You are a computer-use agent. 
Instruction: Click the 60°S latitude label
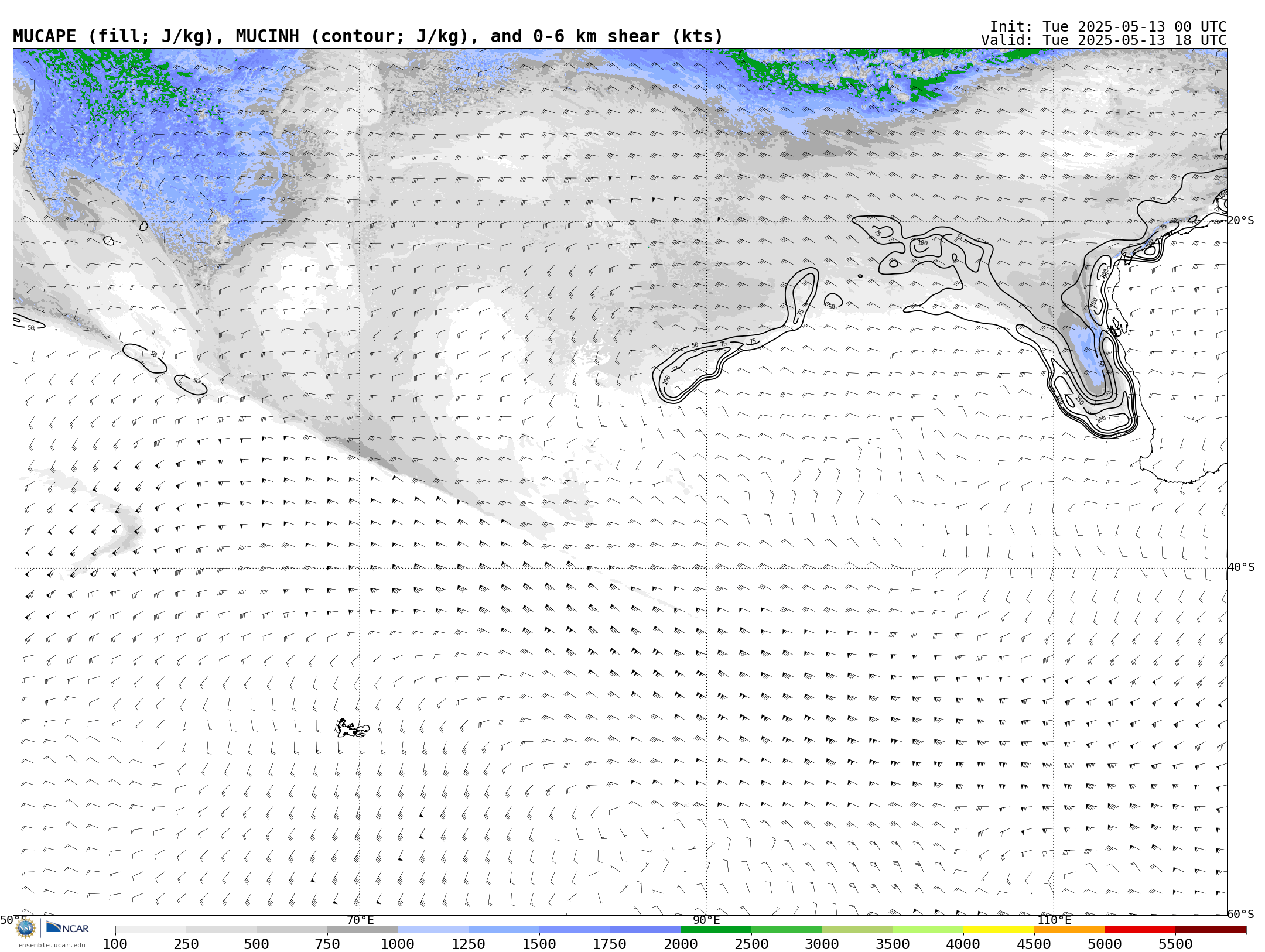[1241, 915]
